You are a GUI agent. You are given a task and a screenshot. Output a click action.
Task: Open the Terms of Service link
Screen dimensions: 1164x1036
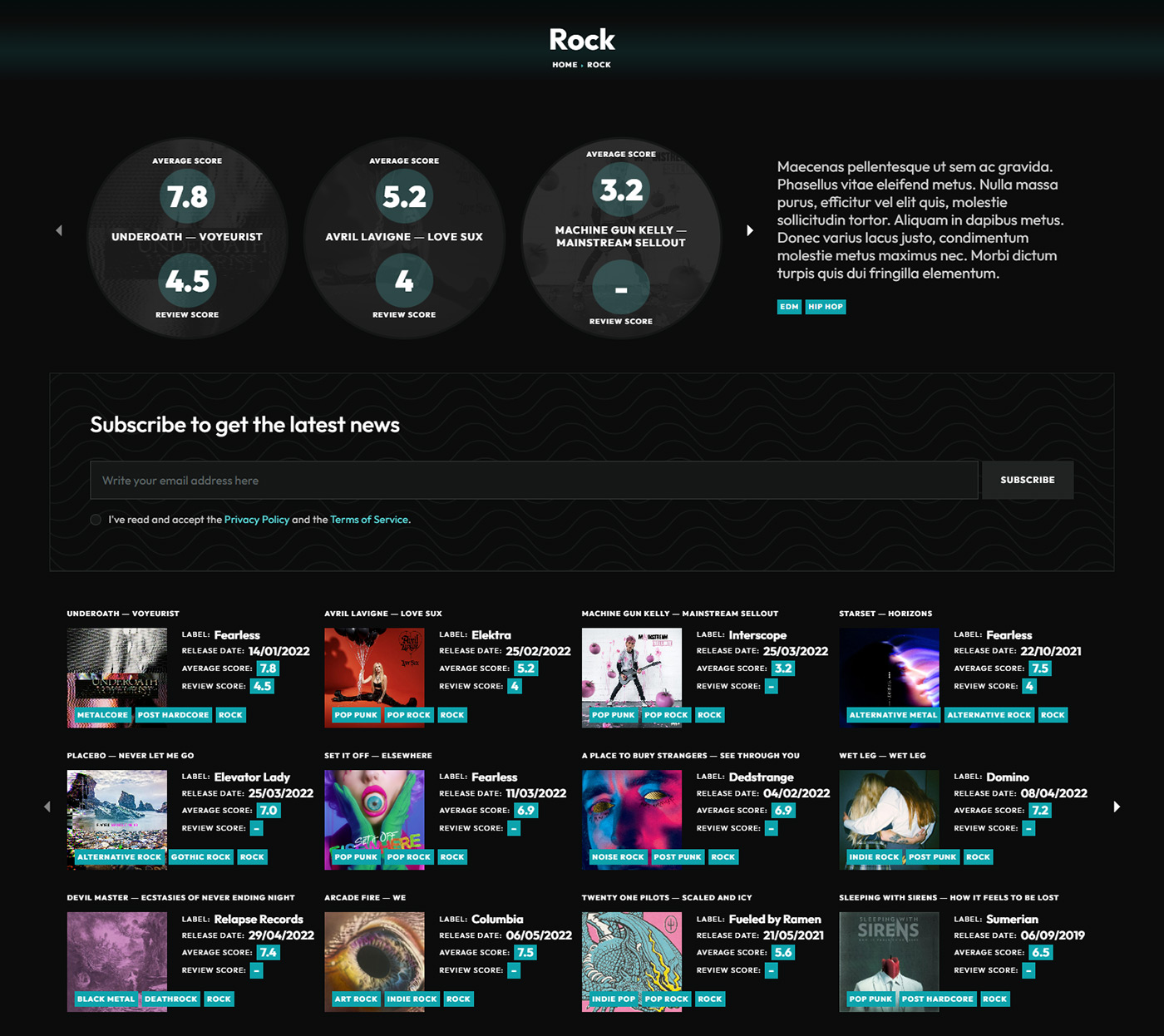point(369,520)
